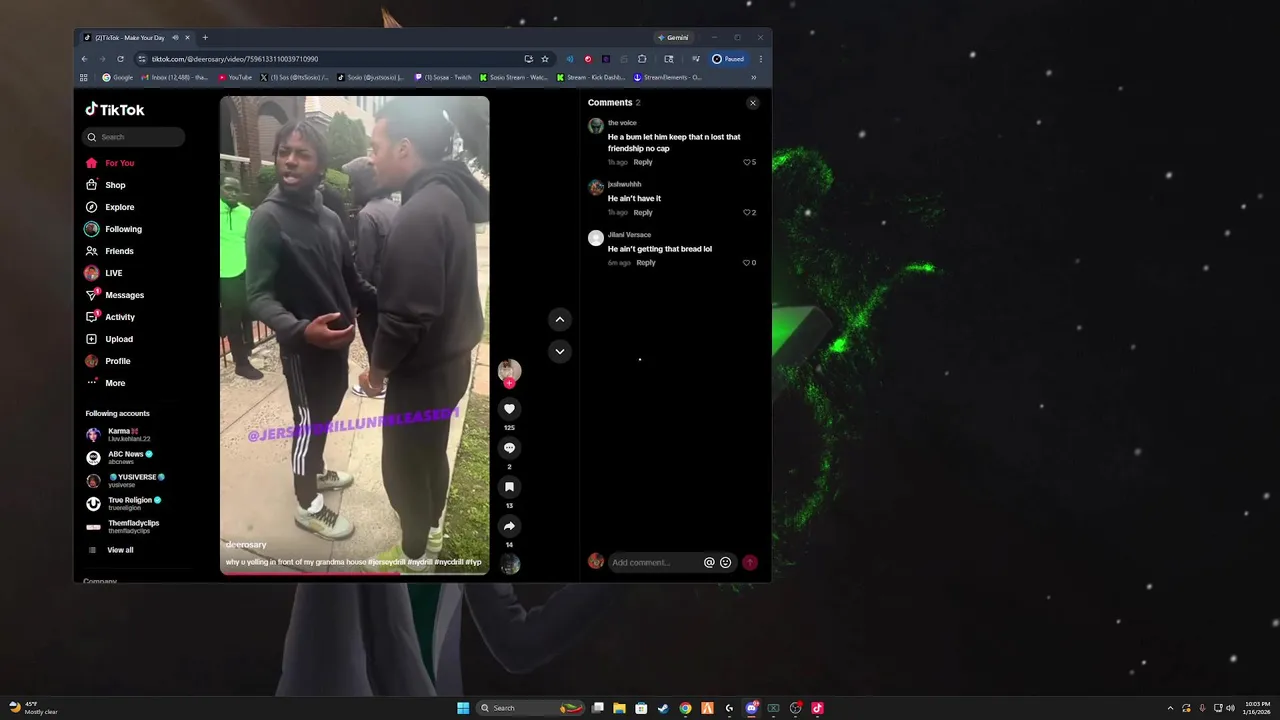The image size is (1280, 720).
Task: Open a new browser tab
Action: pos(205,38)
